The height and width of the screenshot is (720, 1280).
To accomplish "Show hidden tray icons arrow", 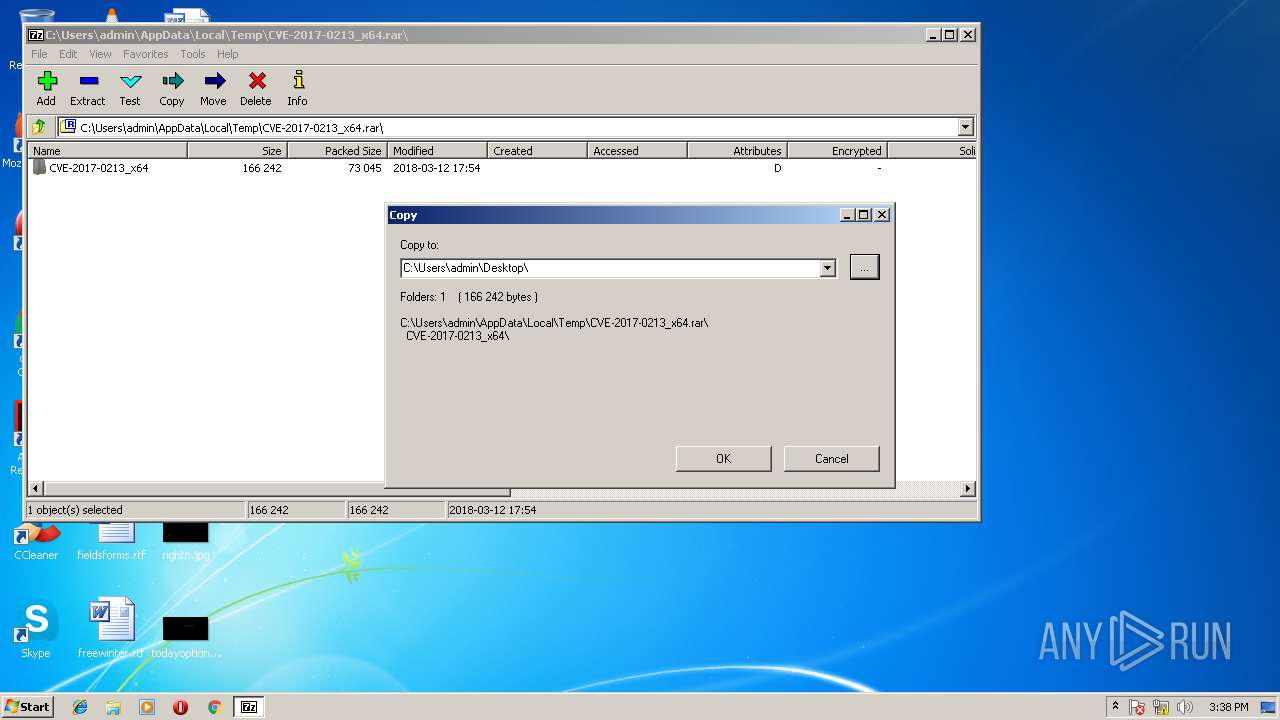I will (x=1115, y=707).
